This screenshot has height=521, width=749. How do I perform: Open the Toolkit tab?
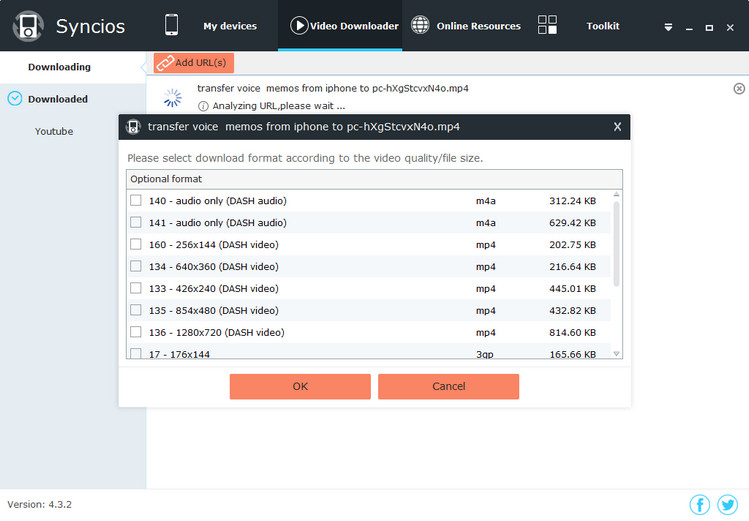click(603, 26)
